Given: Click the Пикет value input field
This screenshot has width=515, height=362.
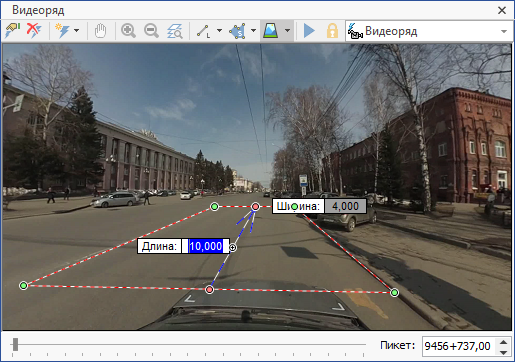Looking at the screenshot, I should click(459, 346).
